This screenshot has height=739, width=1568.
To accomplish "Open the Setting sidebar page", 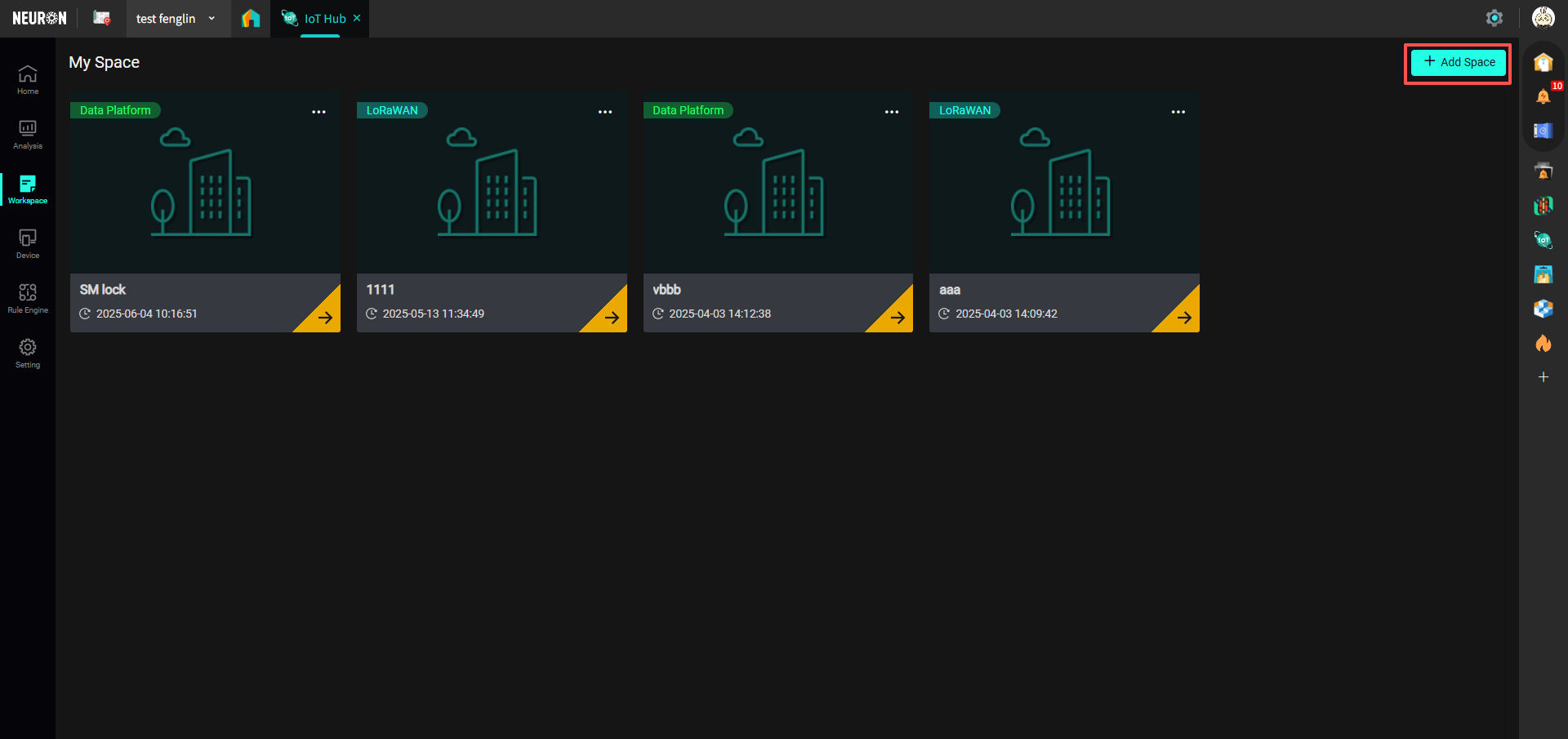I will tap(28, 354).
